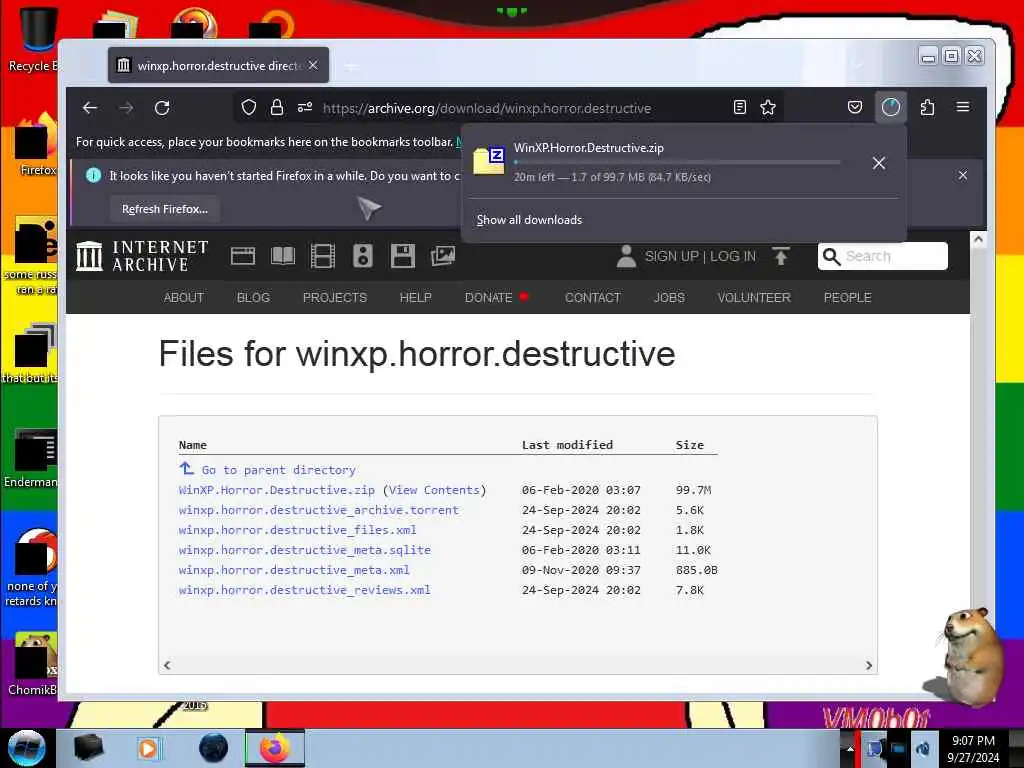Open the PEOPLE menu item
The height and width of the screenshot is (768, 1024).
(848, 298)
